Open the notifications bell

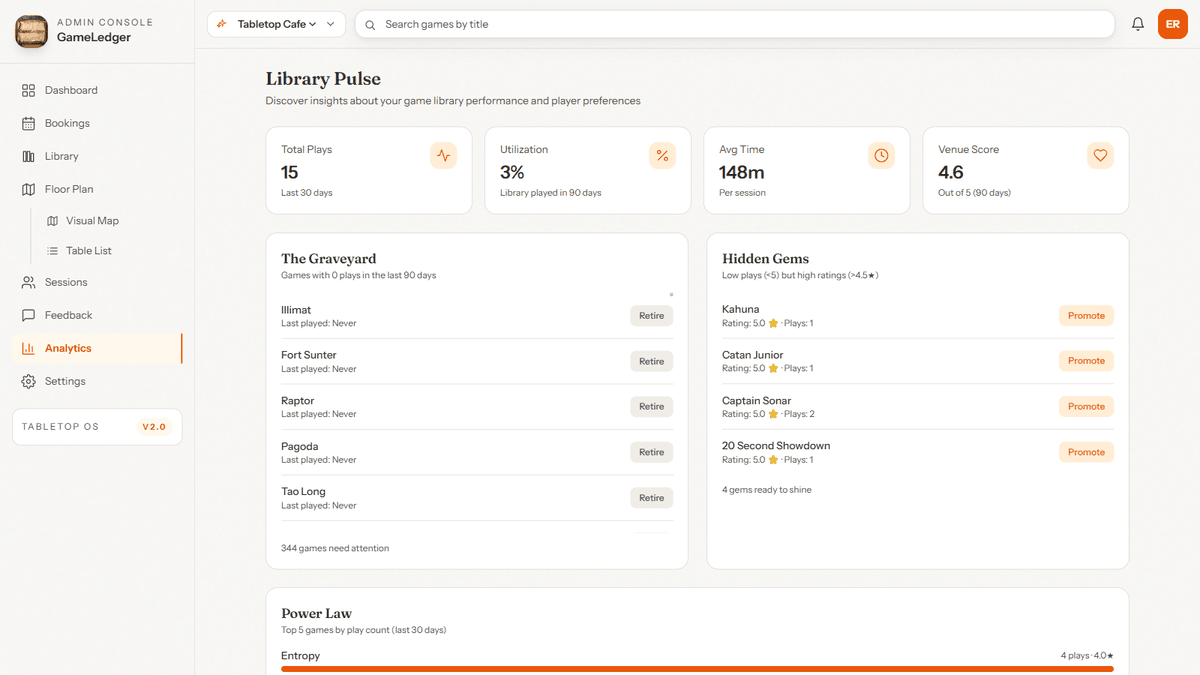(x=1137, y=23)
